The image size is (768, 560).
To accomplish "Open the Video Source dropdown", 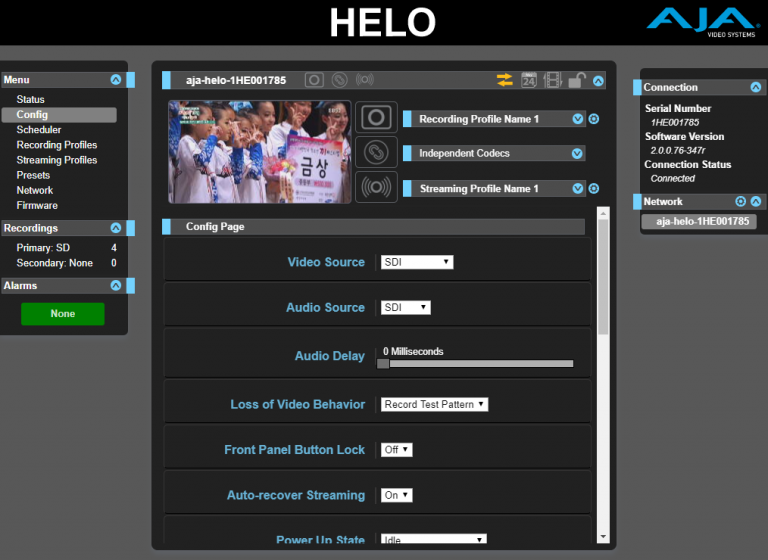I will 417,262.
